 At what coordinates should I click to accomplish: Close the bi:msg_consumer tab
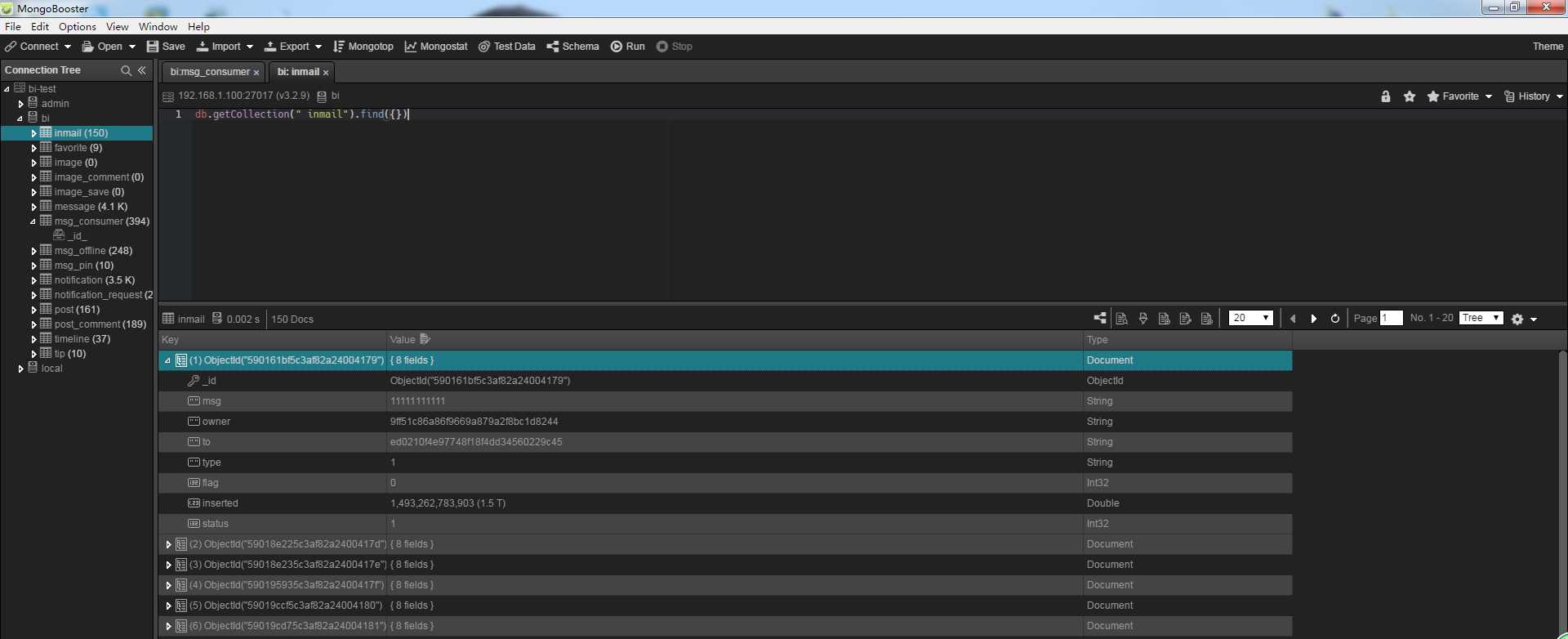pyautogui.click(x=256, y=73)
